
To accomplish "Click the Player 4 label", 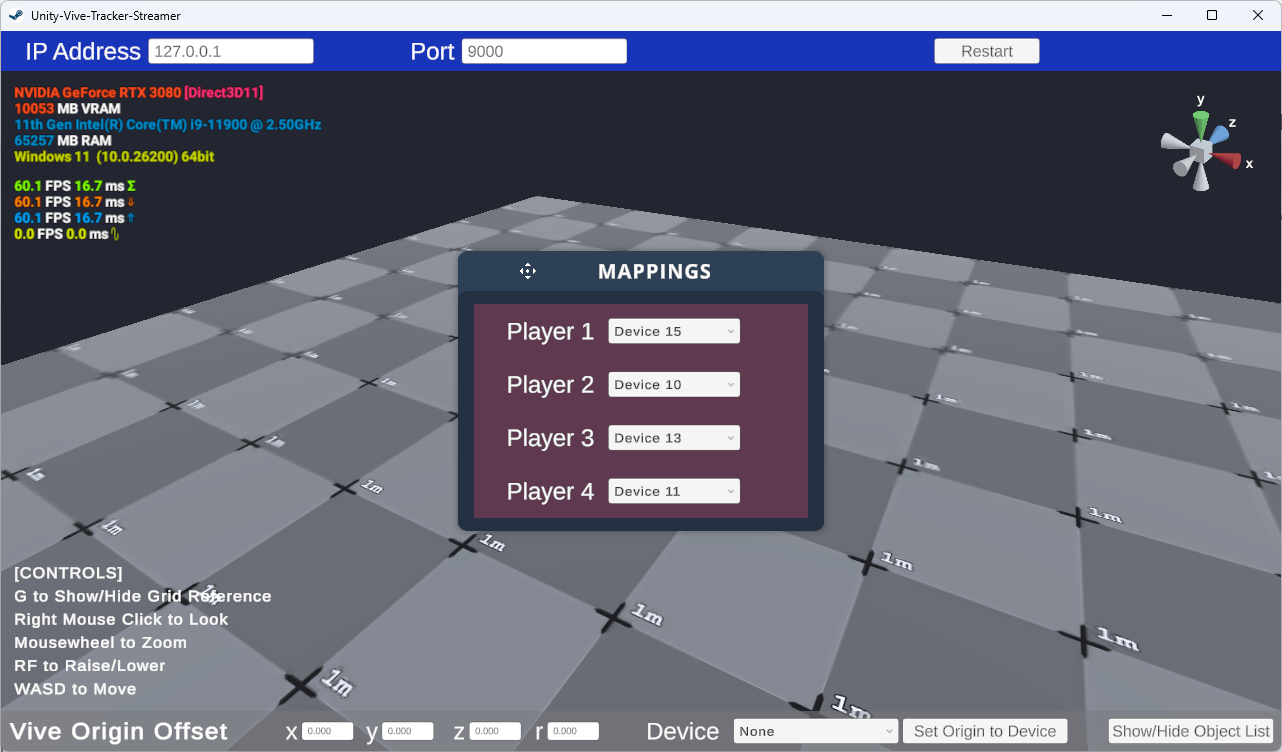I will [550, 491].
